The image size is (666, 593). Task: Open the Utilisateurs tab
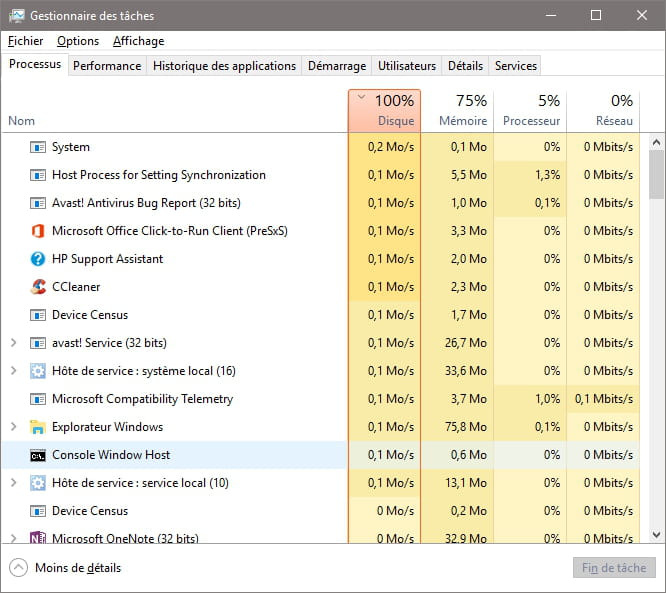(x=407, y=66)
